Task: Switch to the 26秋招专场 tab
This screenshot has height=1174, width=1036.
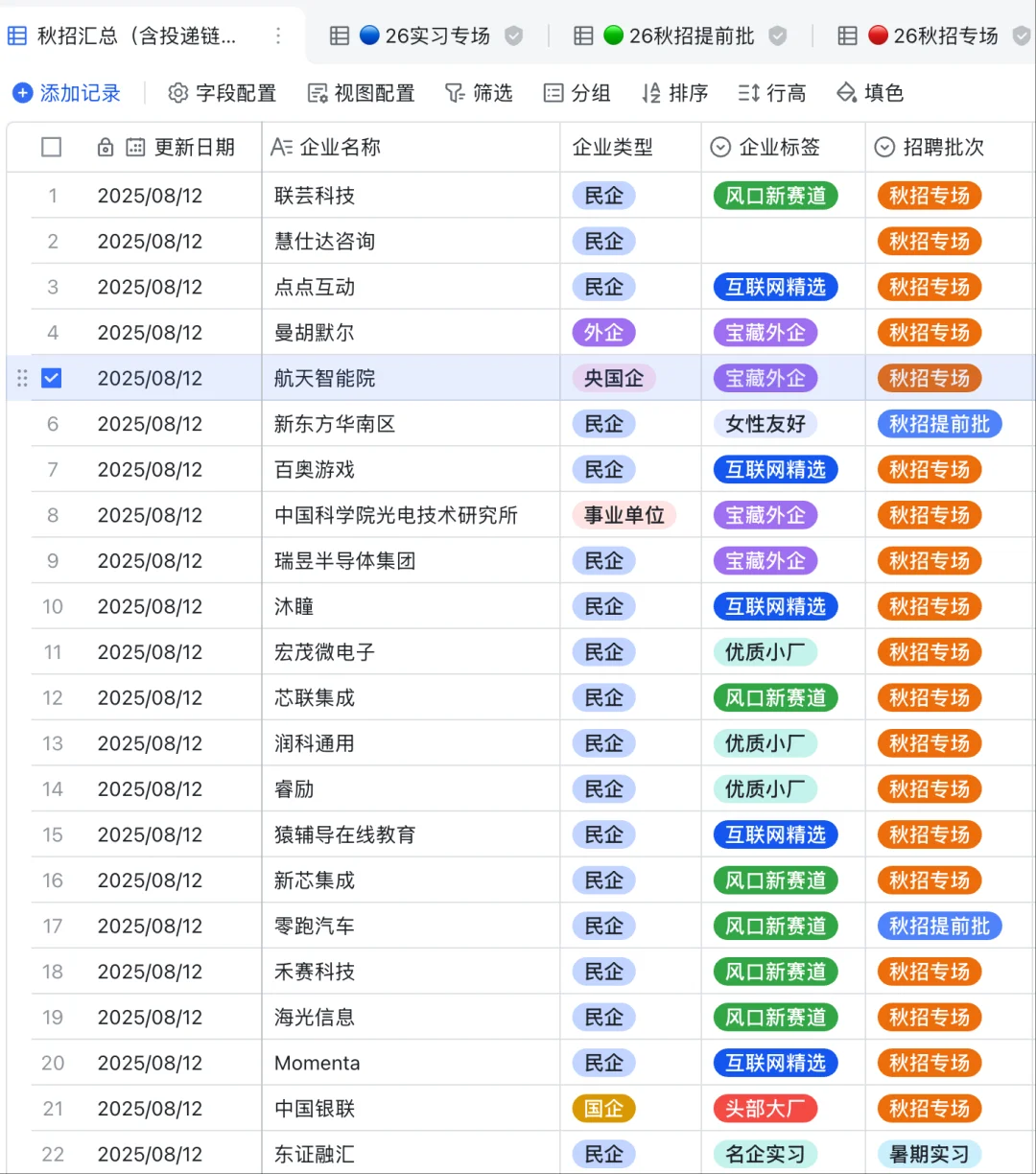Action: 946,36
